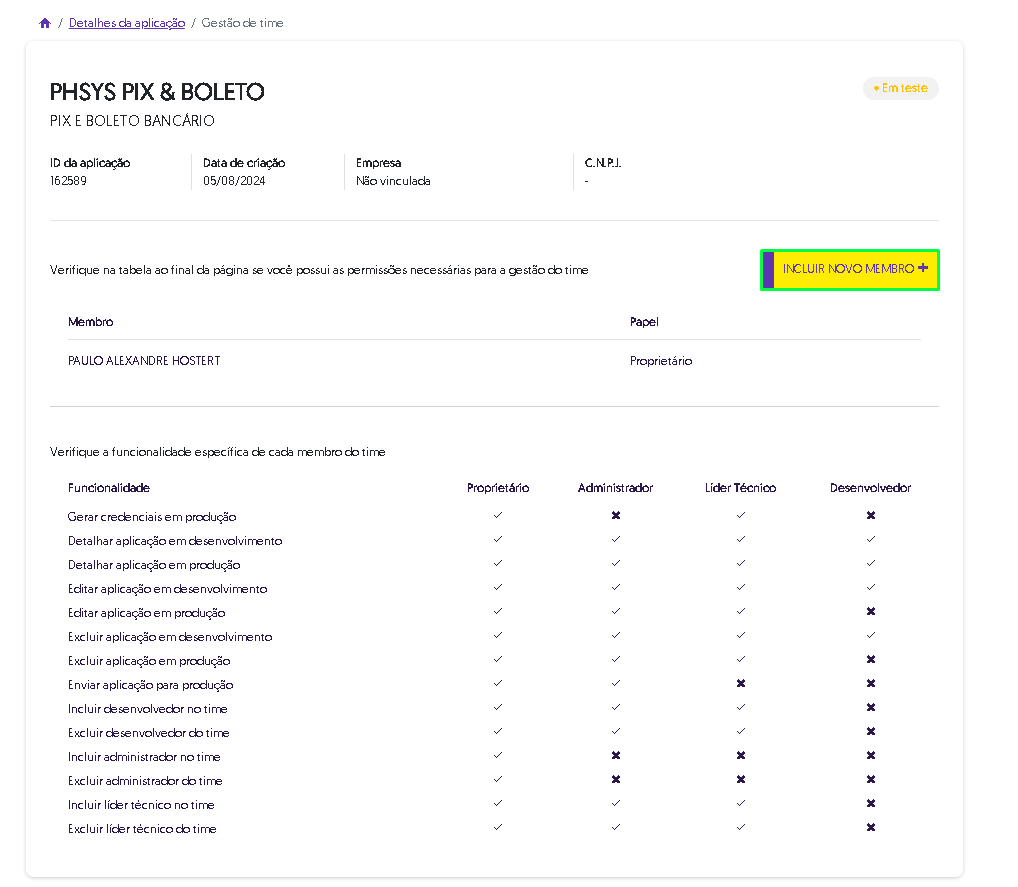Click the Não vinculada company value
The height and width of the screenshot is (887, 1018).
coord(393,181)
